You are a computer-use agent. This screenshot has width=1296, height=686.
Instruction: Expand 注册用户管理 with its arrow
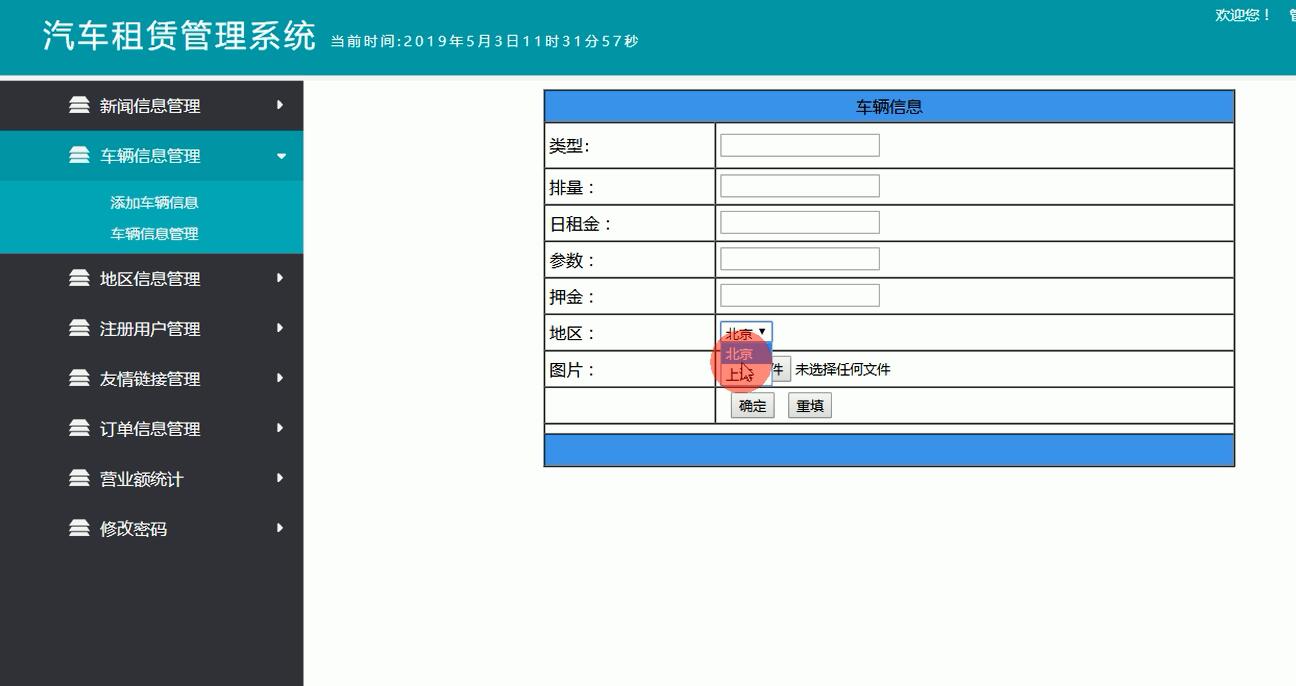tap(280, 327)
